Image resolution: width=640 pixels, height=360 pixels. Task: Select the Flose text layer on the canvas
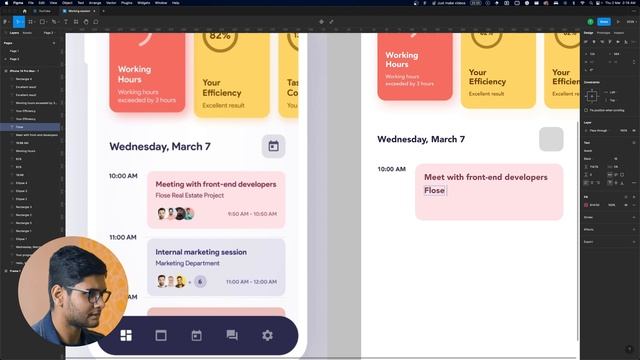pos(435,191)
